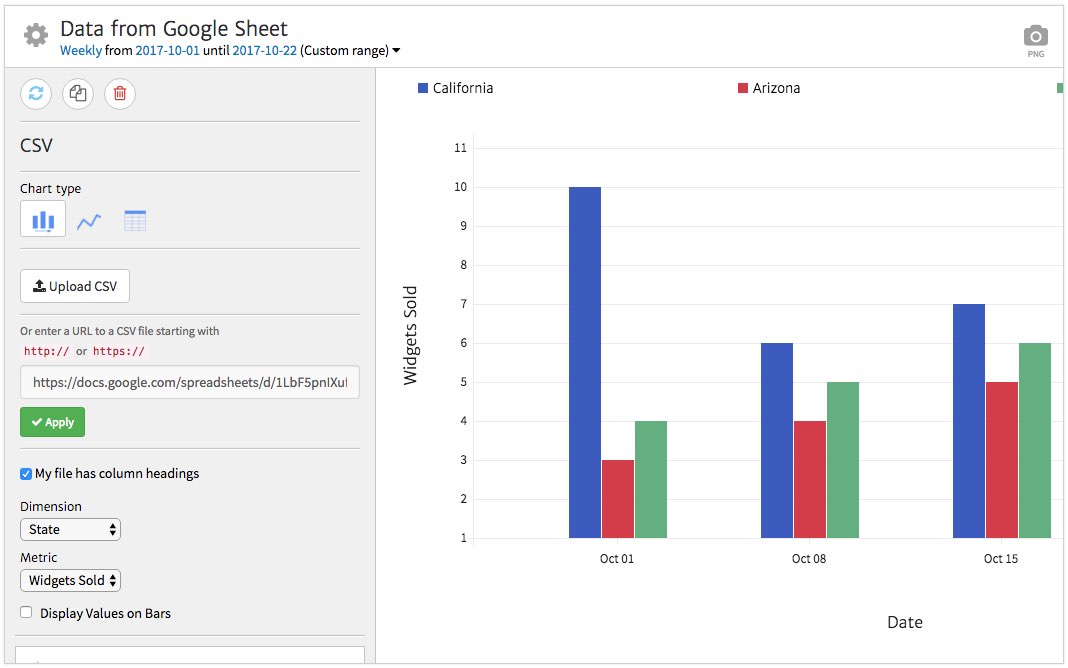Click the CSV URL input field
Image resolution: width=1068 pixels, height=668 pixels.
coord(190,382)
